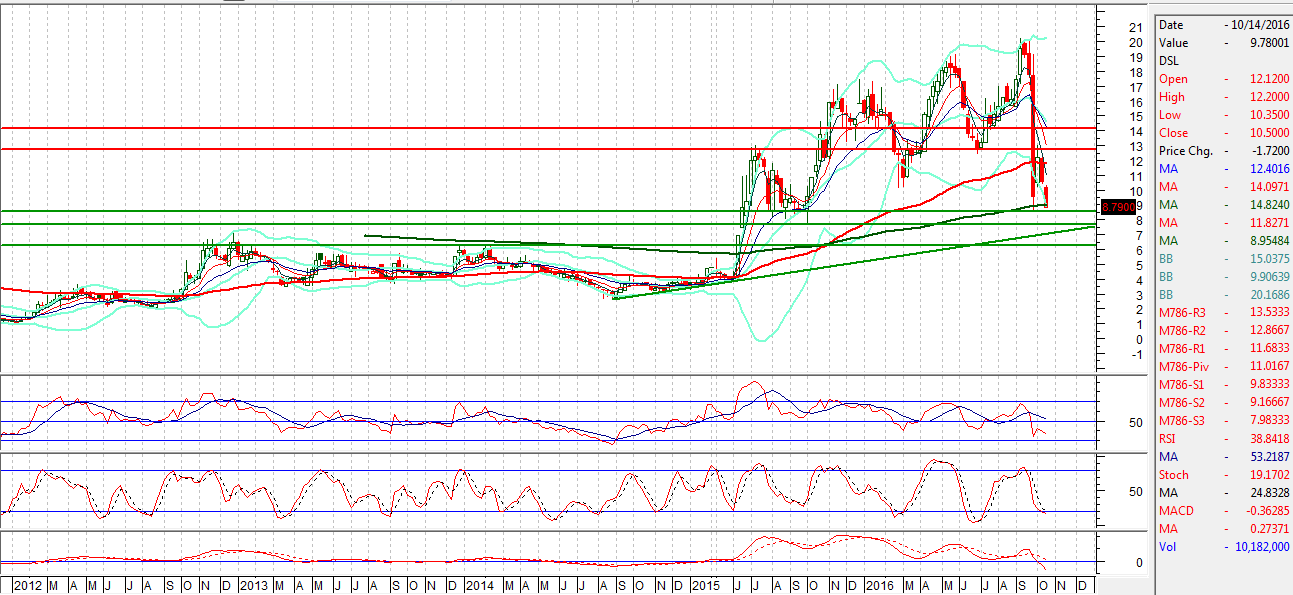Screen dimensions: 1293x595
Task: Click the 50 level label in RSI pane
Action: [1135, 423]
